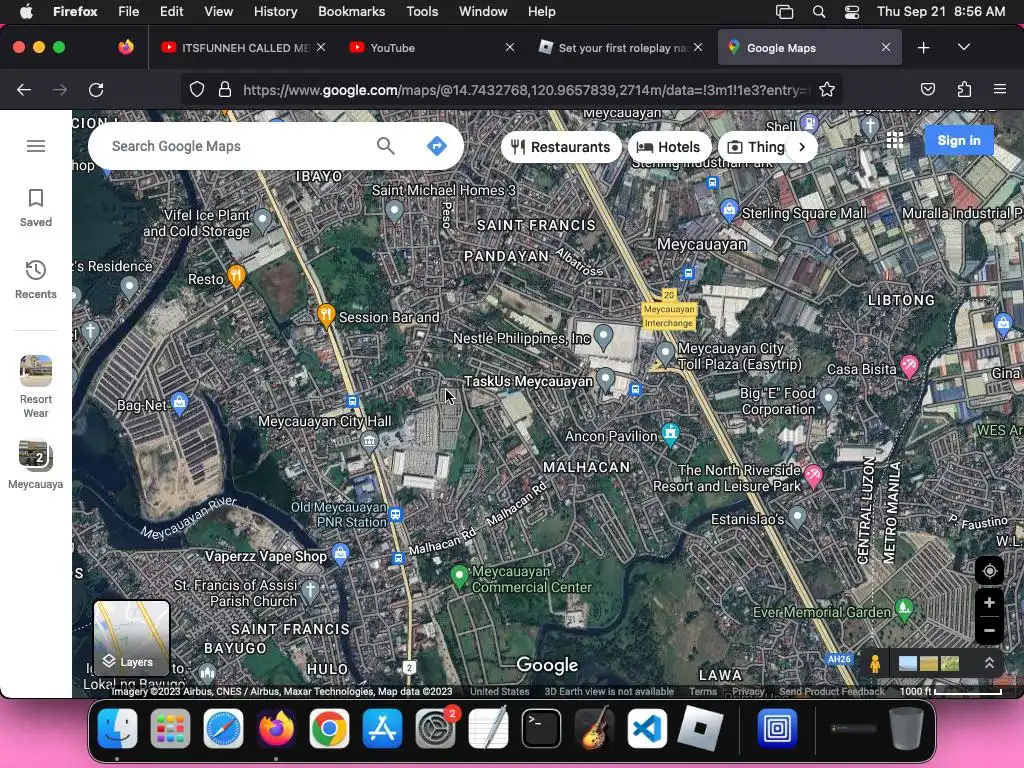
Task: Go back to previous page
Action: coord(24,89)
